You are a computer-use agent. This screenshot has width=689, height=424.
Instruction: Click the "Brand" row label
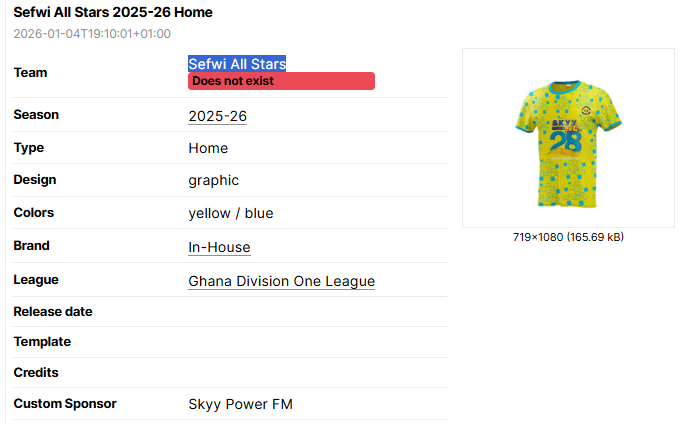click(31, 246)
